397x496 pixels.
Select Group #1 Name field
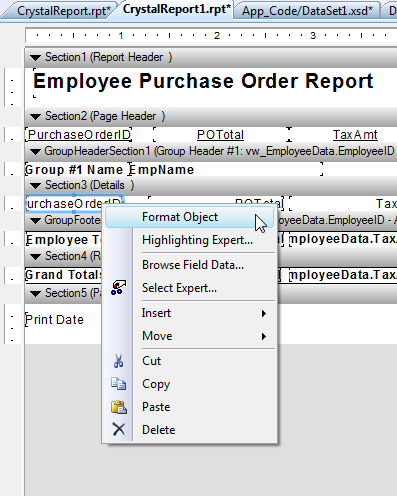[x=74, y=170]
